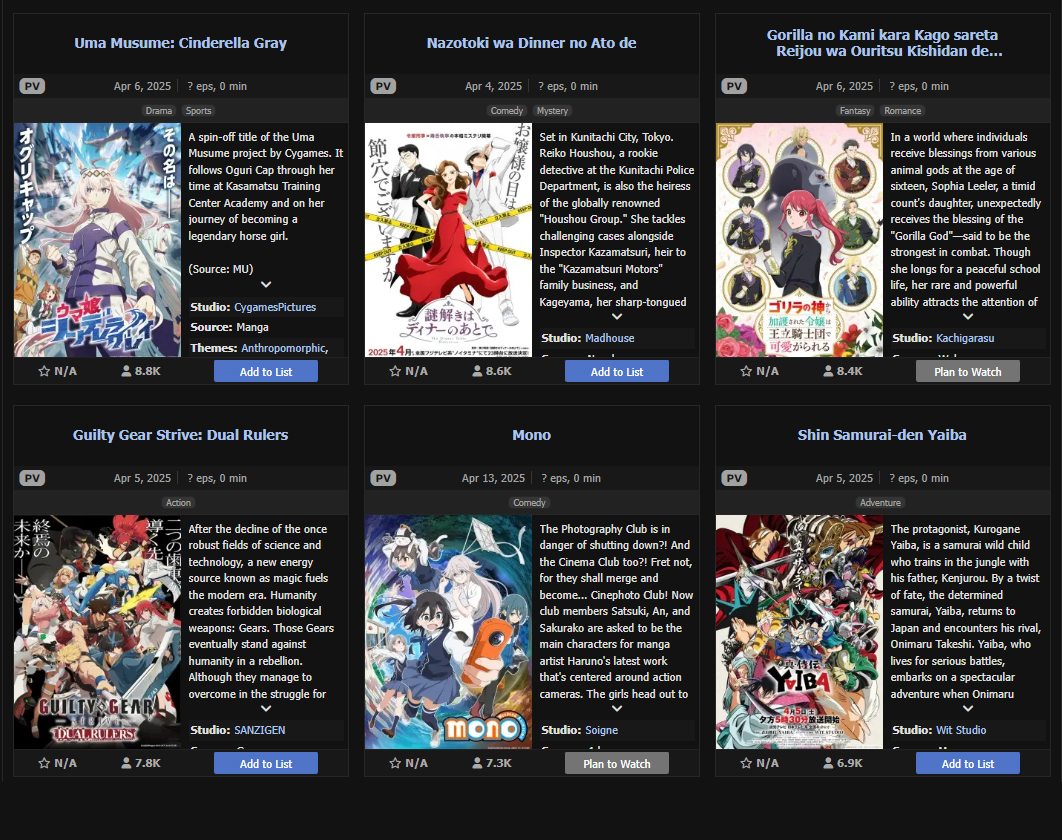Expand the Uma Musume synopsis chevron
The height and width of the screenshot is (840, 1062).
(266, 285)
